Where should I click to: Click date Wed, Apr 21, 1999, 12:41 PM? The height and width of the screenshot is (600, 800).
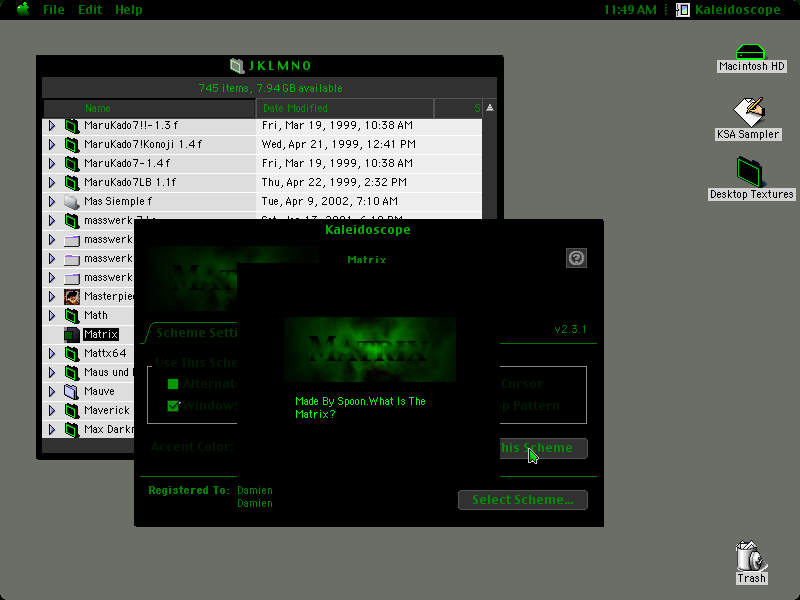(x=339, y=144)
